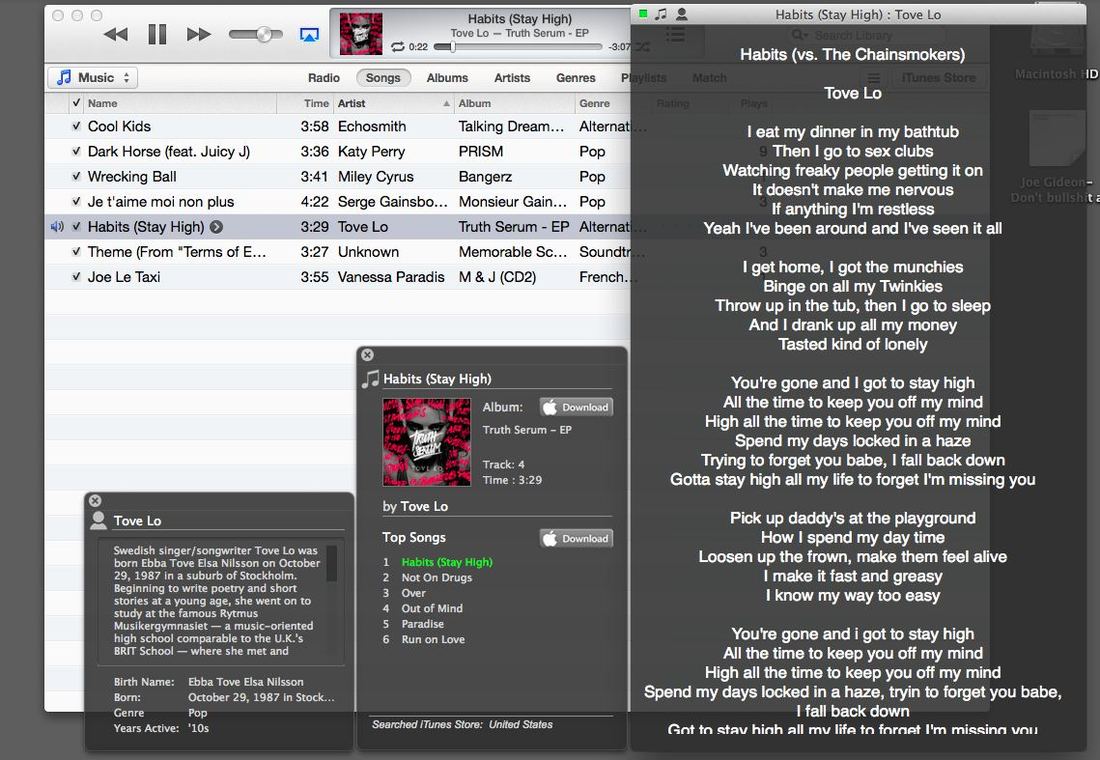Click the artist person icon in lyrics title bar

(681, 14)
